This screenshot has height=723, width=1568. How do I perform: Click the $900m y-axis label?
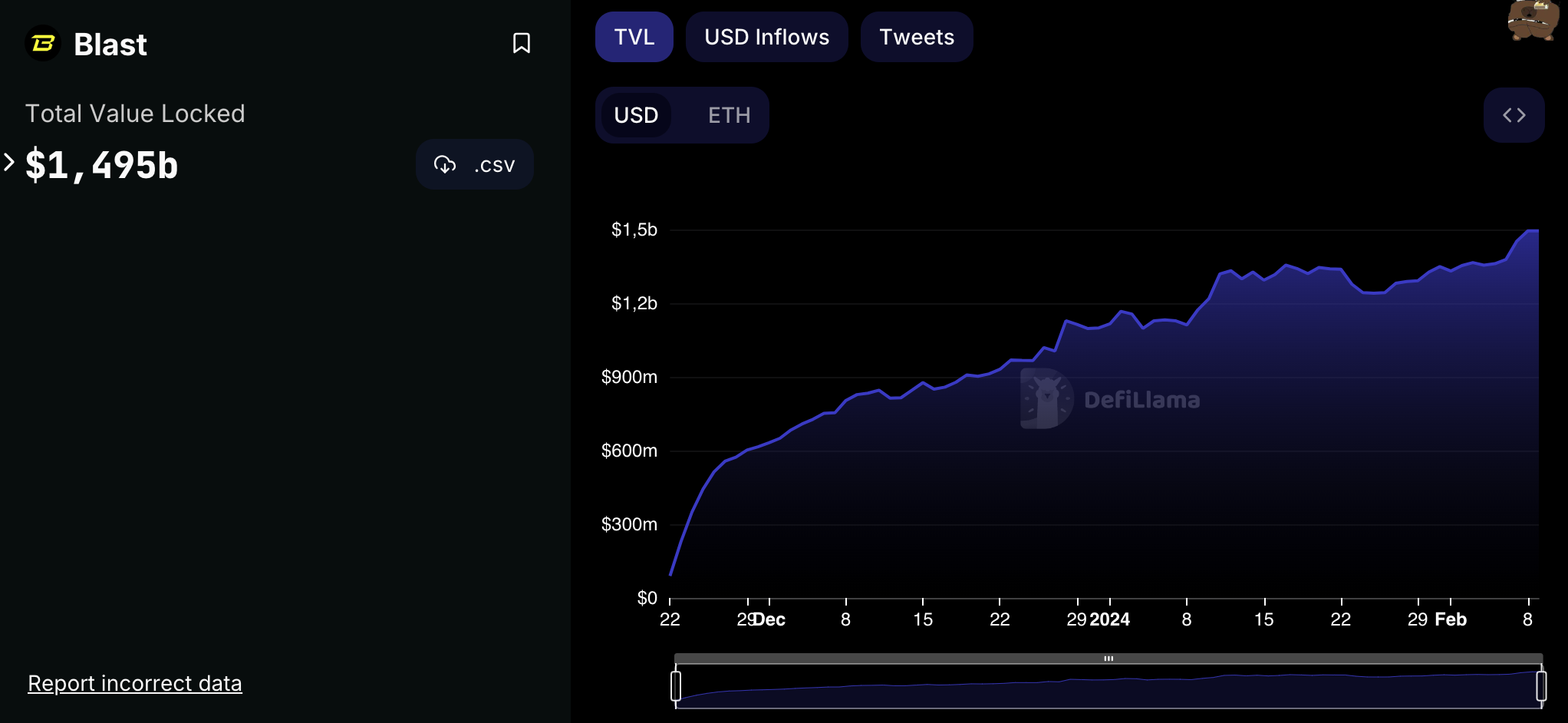(629, 377)
